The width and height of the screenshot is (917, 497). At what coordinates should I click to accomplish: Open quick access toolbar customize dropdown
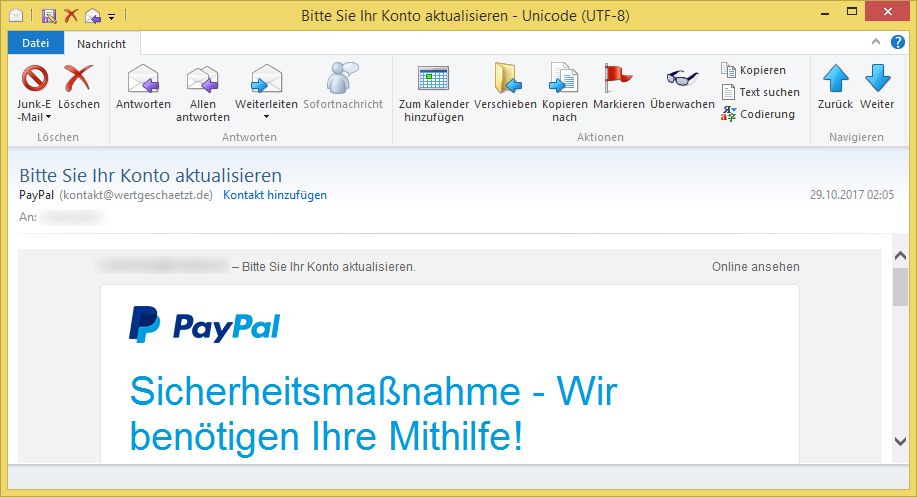point(112,16)
